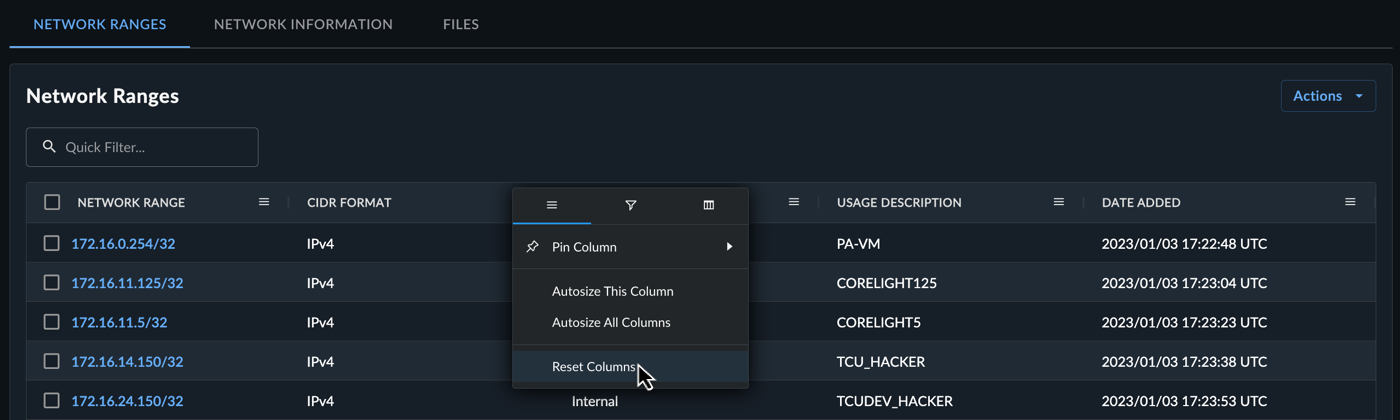The height and width of the screenshot is (420, 1400).
Task: Switch to filter tab in column popup
Action: pos(630,205)
